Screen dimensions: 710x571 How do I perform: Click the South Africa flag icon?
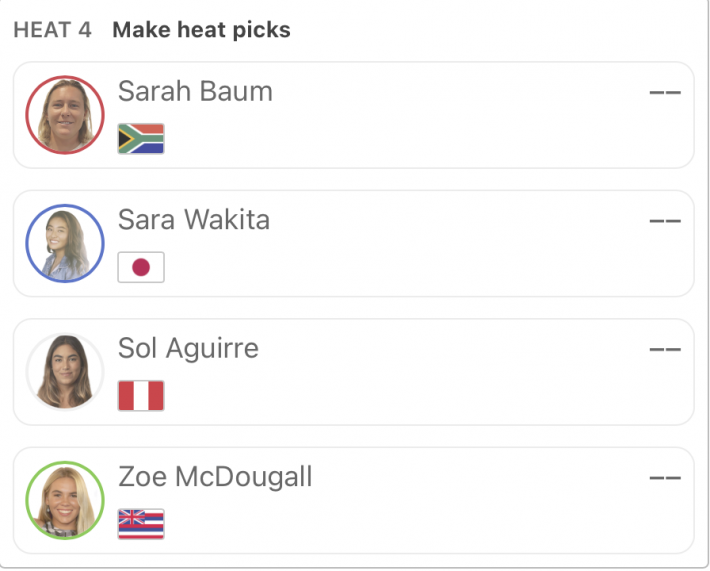(x=141, y=139)
